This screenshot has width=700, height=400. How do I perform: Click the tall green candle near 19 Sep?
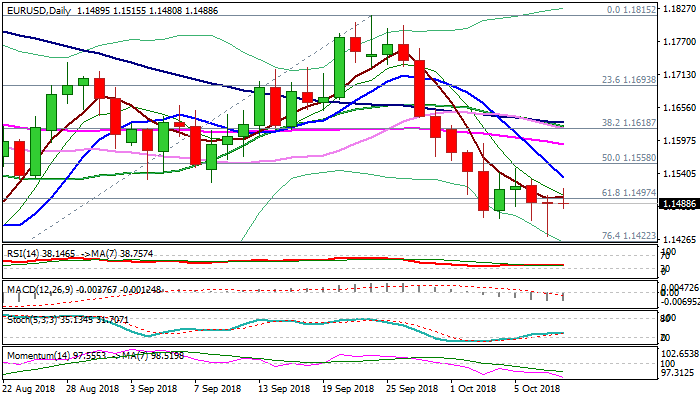click(340, 67)
